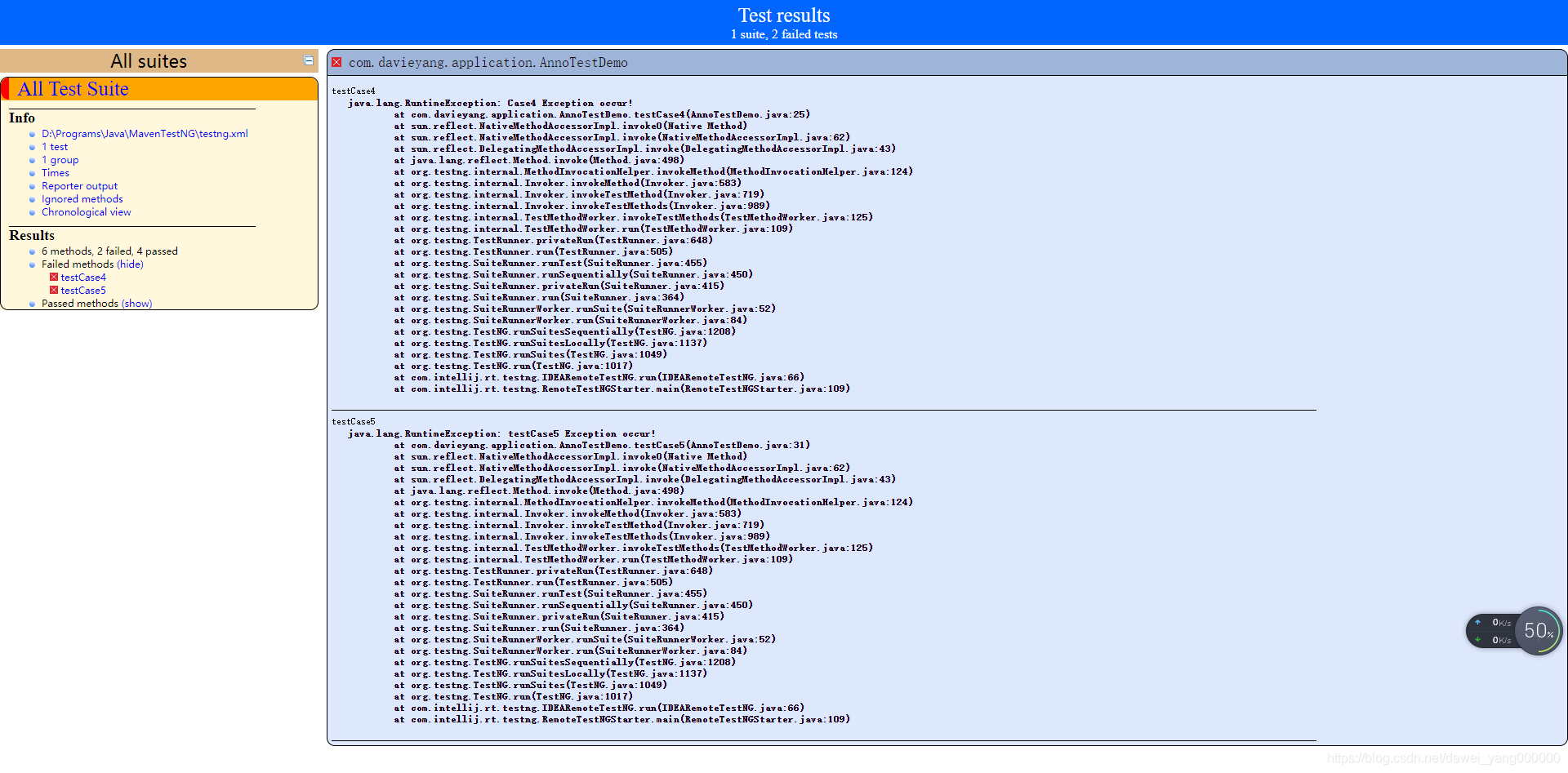Screen dimensions: 1568x773
Task: Open the testng.xml file path link
Action: pos(145,134)
